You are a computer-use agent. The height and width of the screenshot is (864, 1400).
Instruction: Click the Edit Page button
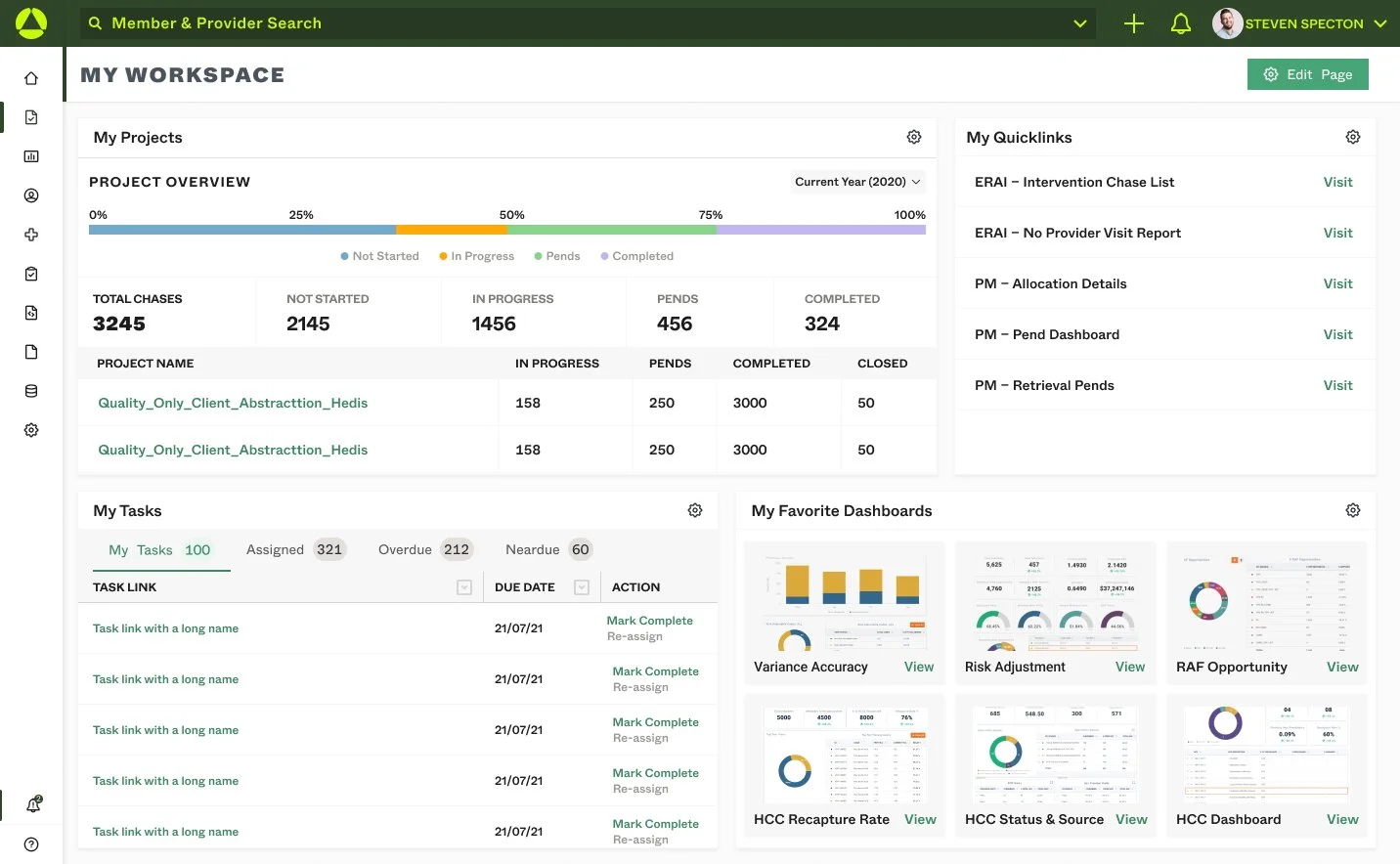coord(1308,74)
